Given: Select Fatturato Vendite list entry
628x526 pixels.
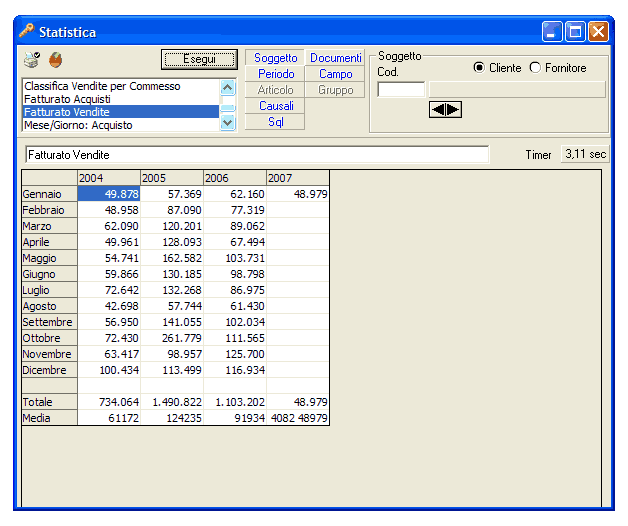Looking at the screenshot, I should (121, 112).
